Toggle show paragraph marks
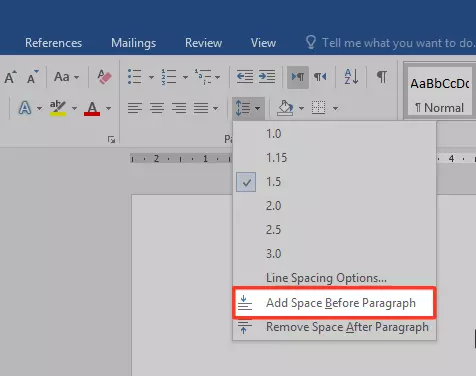The image size is (476, 376). pyautogui.click(x=382, y=77)
